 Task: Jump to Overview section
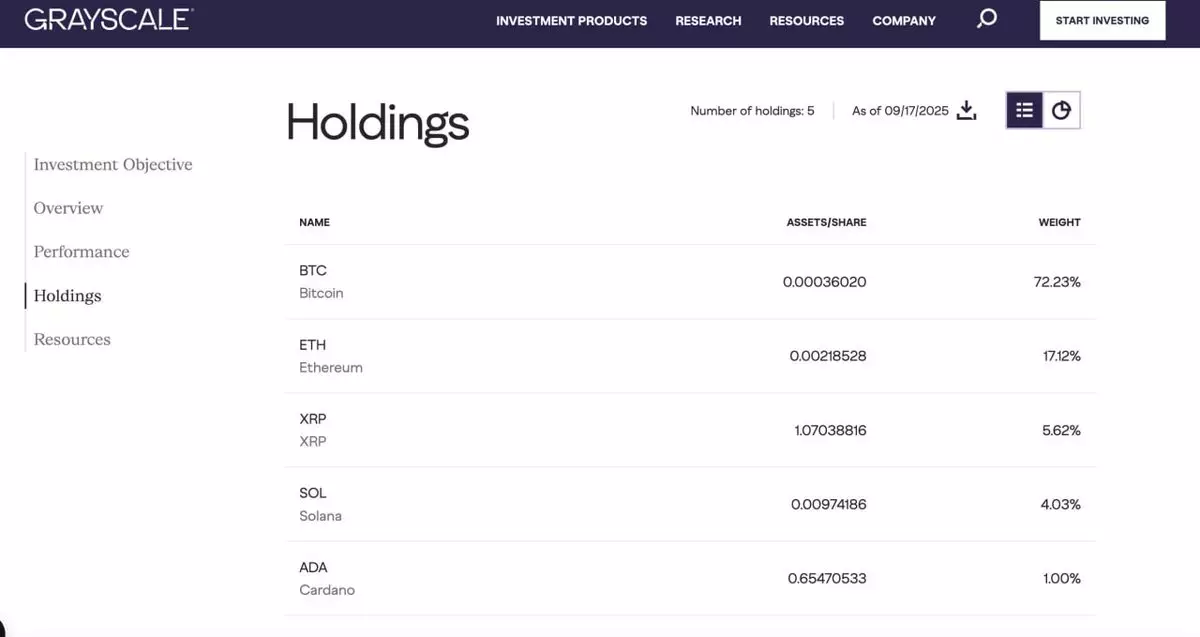pyautogui.click(x=68, y=208)
